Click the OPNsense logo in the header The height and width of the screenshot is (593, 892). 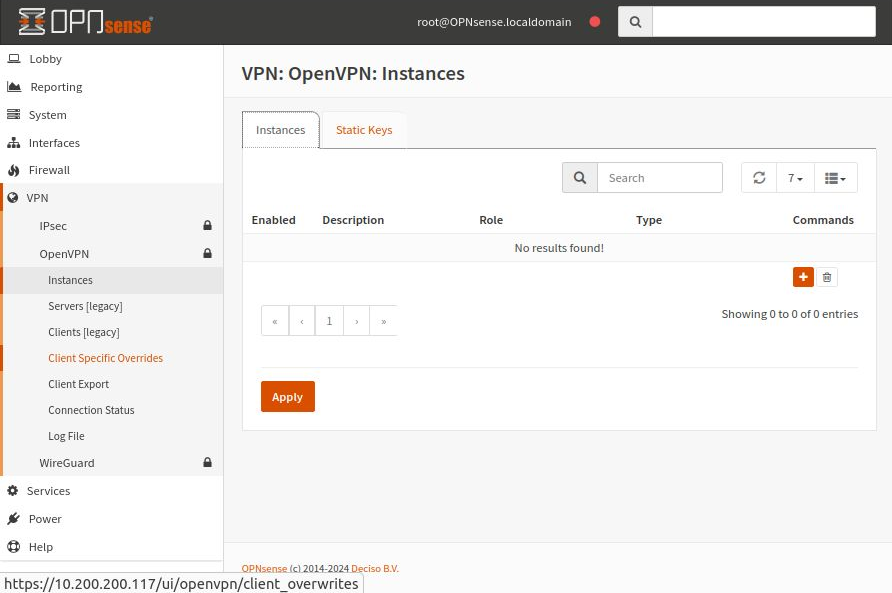pos(85,21)
